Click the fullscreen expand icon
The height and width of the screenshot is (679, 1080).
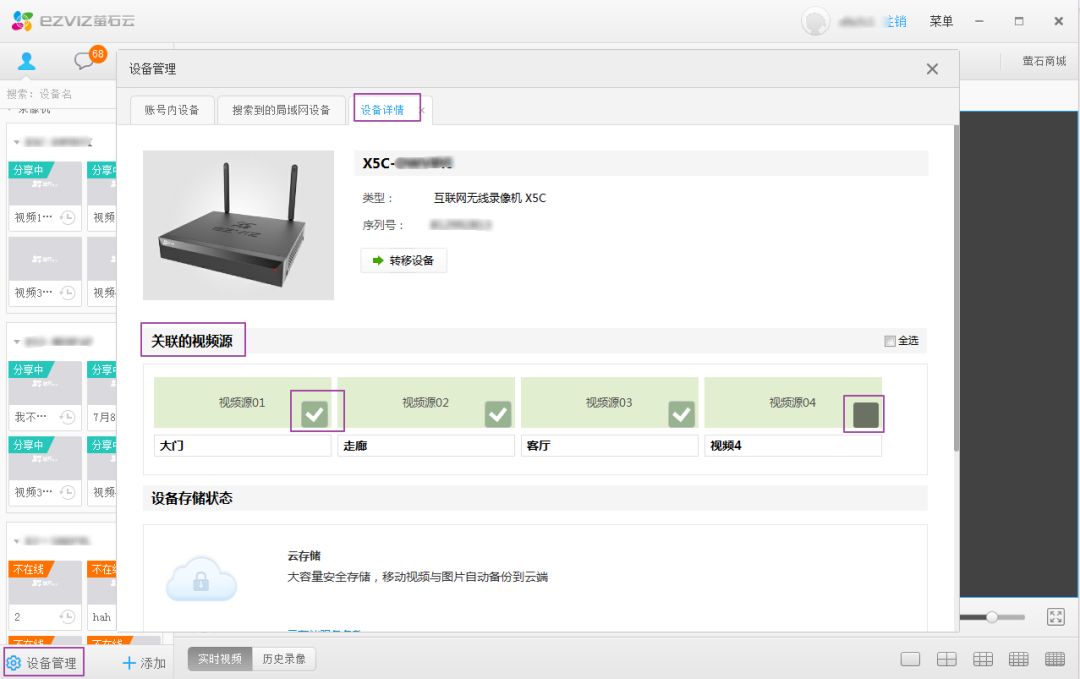tap(1055, 617)
